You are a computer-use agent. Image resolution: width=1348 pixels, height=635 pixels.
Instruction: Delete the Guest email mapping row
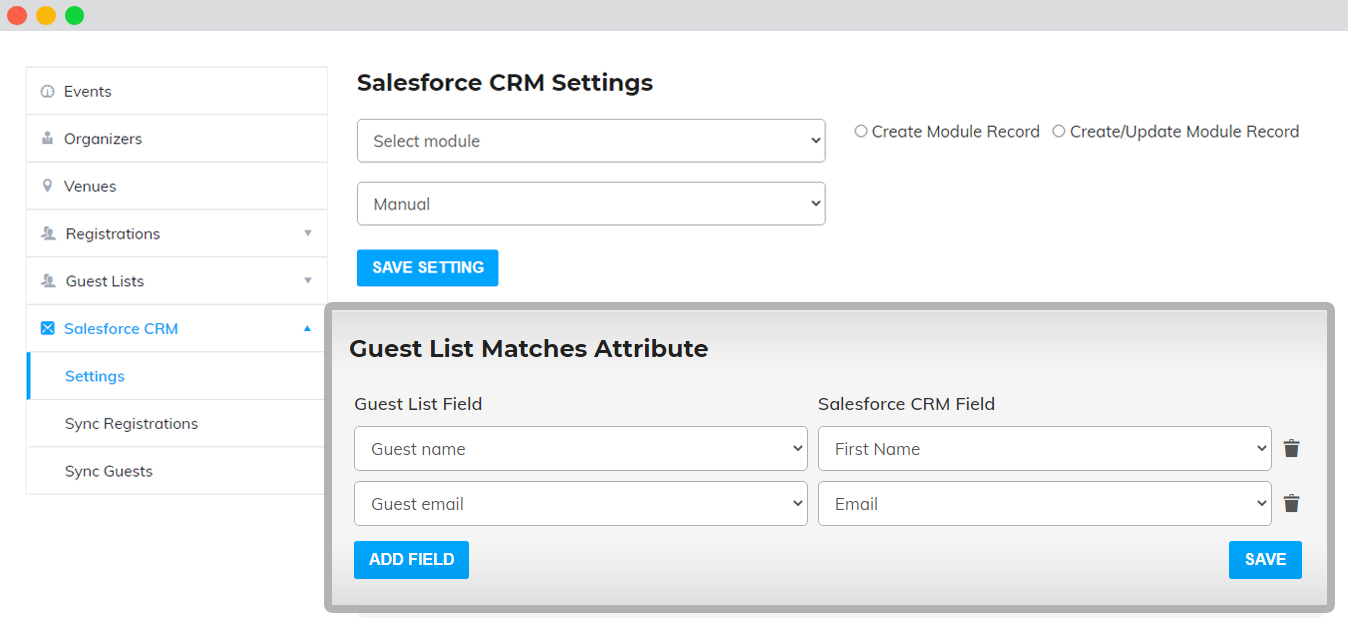[x=1292, y=503]
